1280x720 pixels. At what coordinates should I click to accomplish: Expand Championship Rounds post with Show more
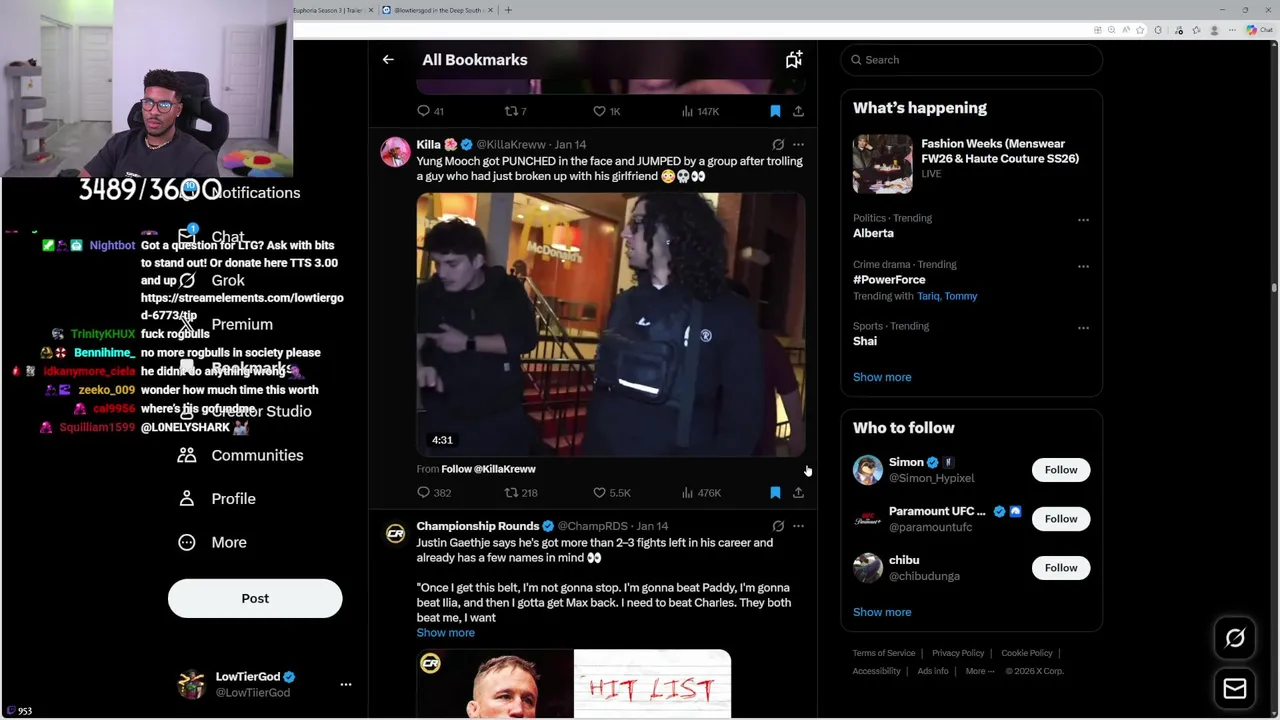click(x=446, y=633)
